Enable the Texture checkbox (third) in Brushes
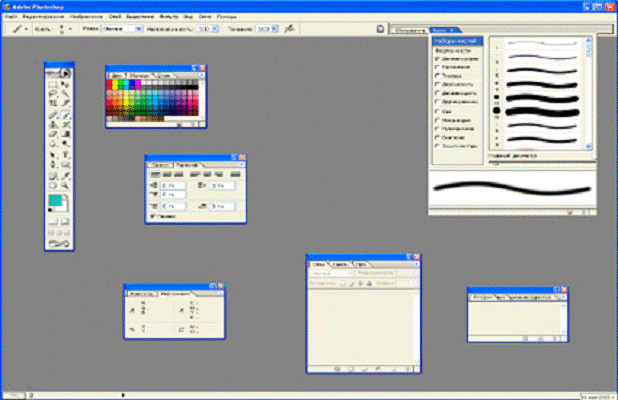618x400 pixels. coord(437,75)
